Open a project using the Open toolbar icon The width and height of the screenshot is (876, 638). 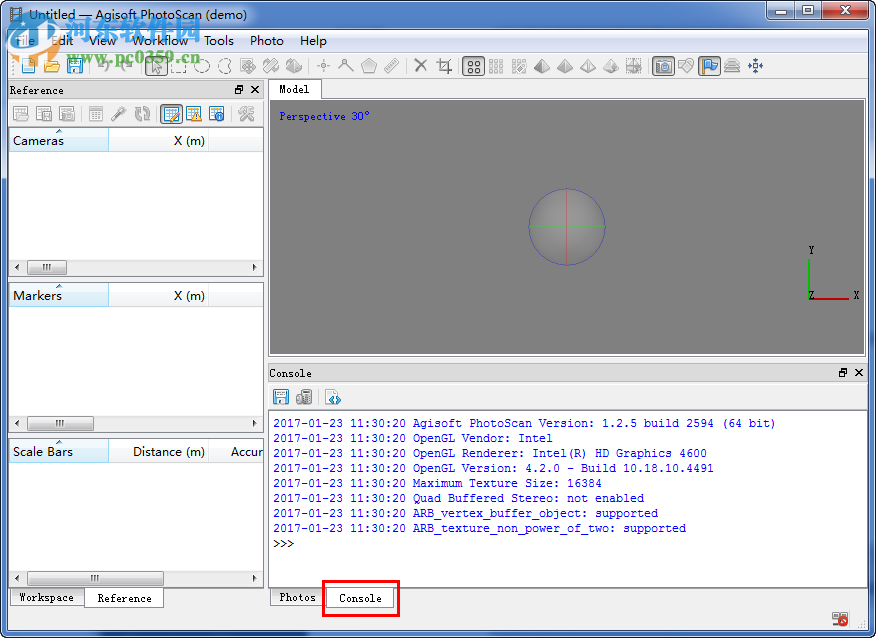(x=50, y=65)
